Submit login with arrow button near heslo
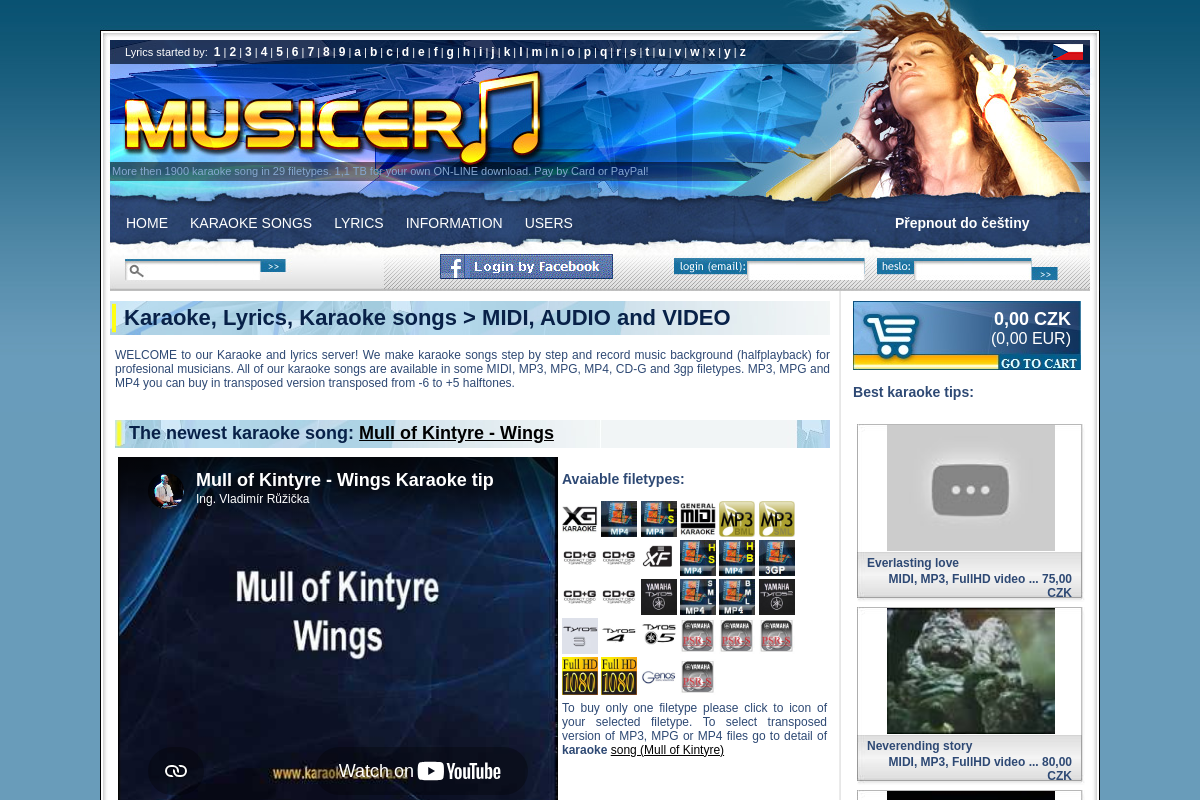1200x800 pixels. [1044, 273]
